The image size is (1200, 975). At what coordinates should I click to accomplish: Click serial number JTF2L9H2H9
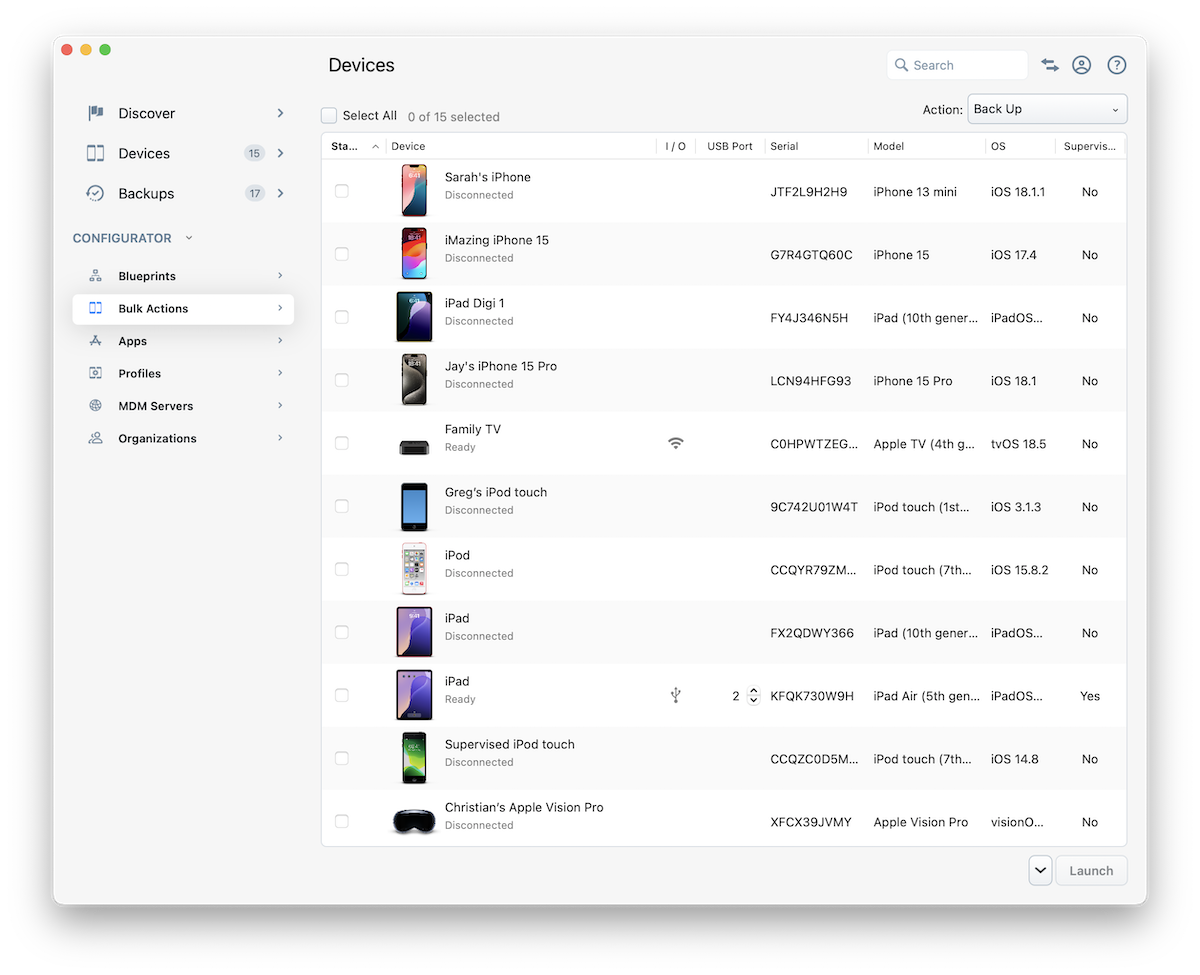pos(808,191)
